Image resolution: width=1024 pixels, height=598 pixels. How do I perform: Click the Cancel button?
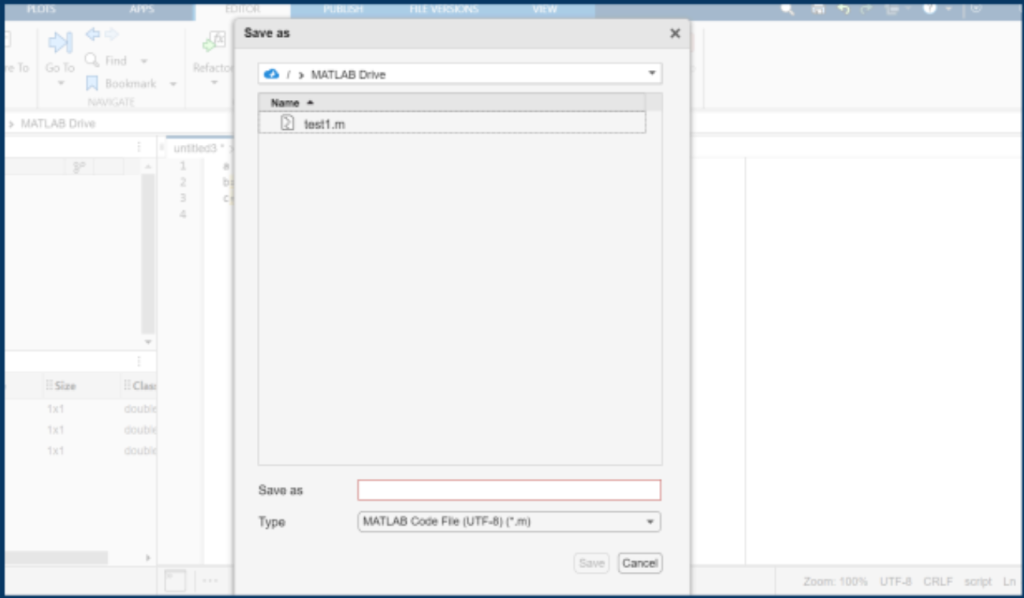click(640, 563)
